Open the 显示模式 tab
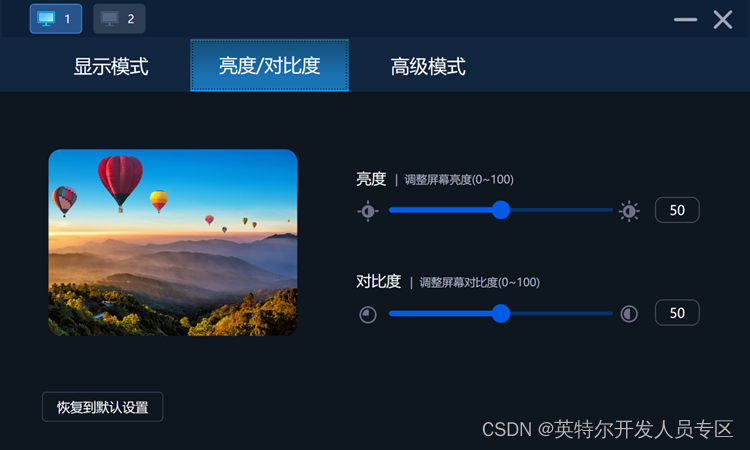The width and height of the screenshot is (750, 450). click(x=111, y=66)
